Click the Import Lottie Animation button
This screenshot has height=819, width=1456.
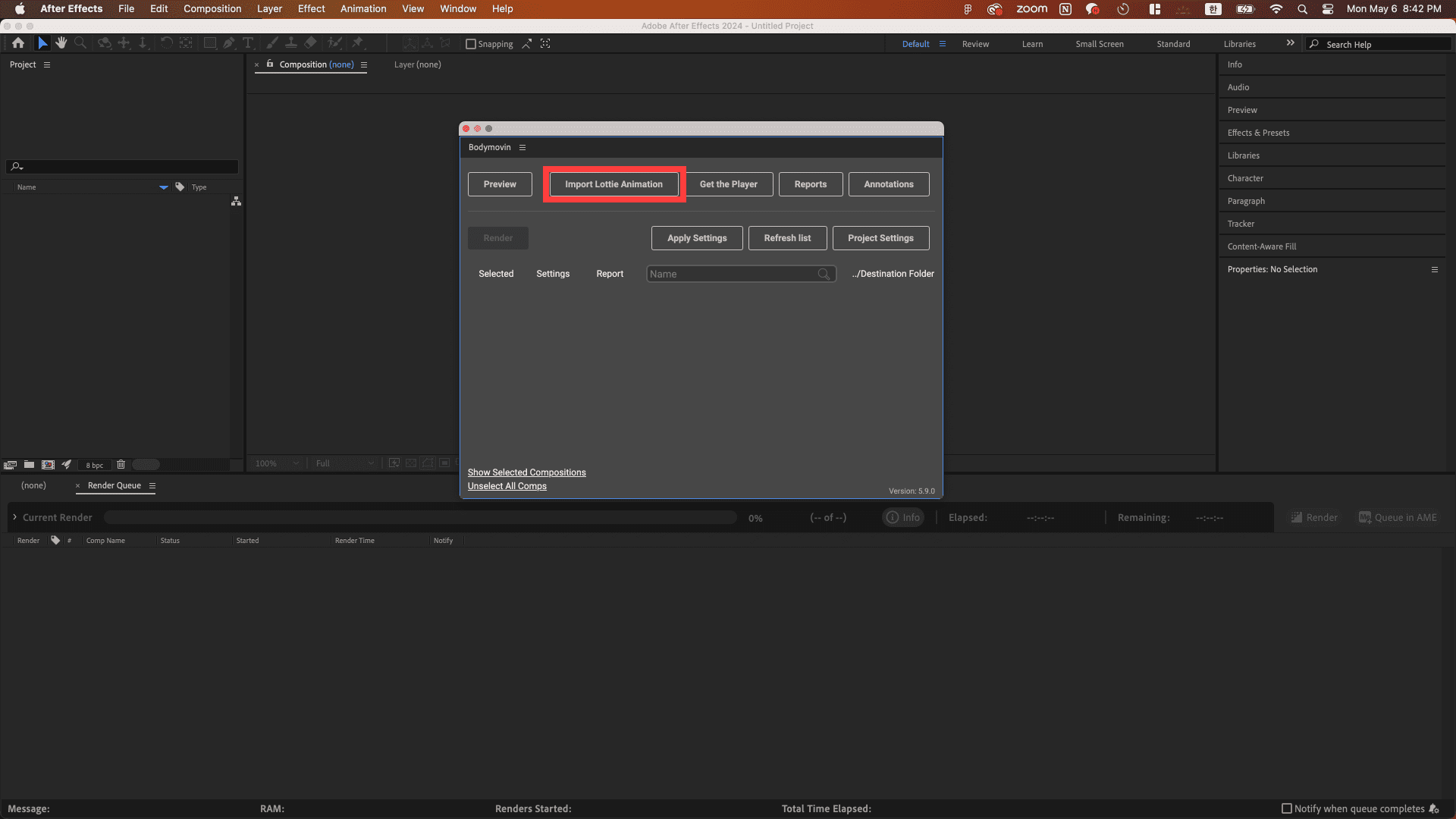(614, 184)
